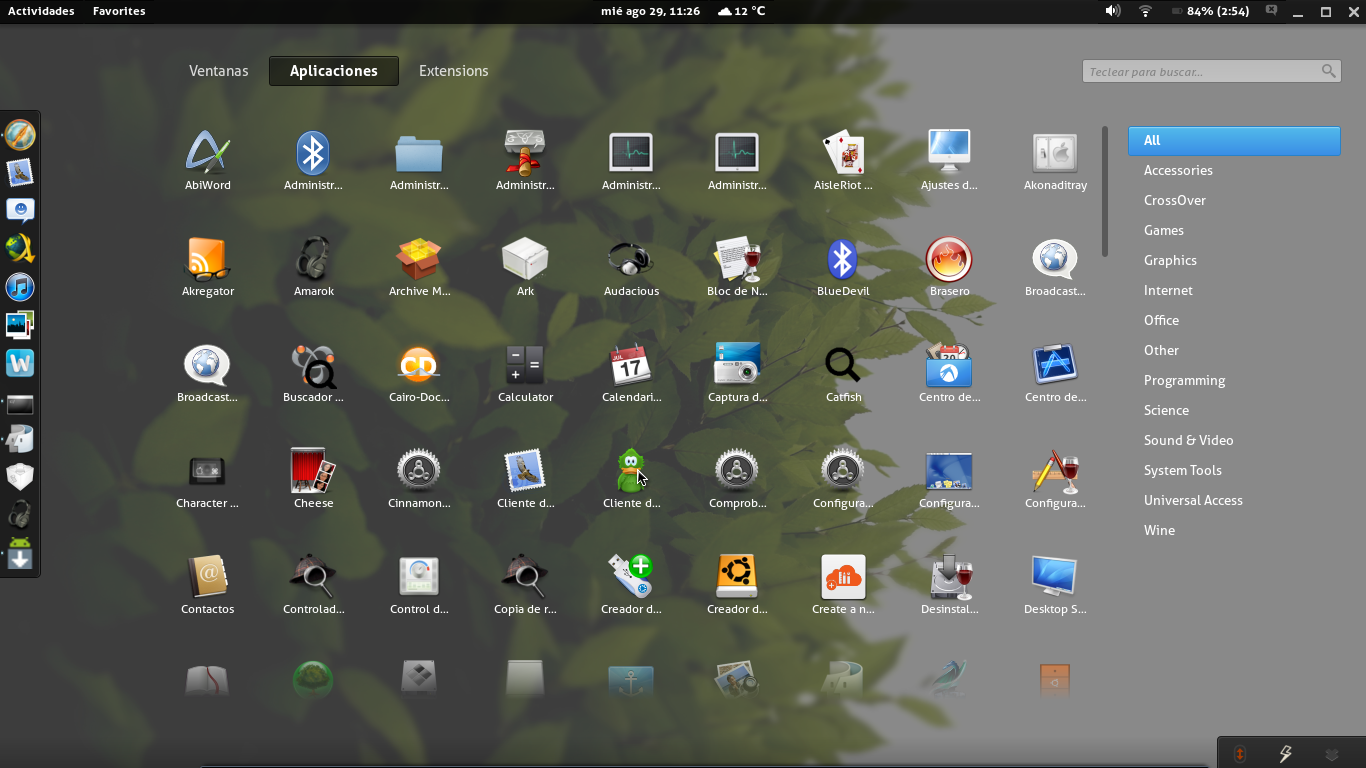Click the Actividades button in top bar

click(x=41, y=11)
